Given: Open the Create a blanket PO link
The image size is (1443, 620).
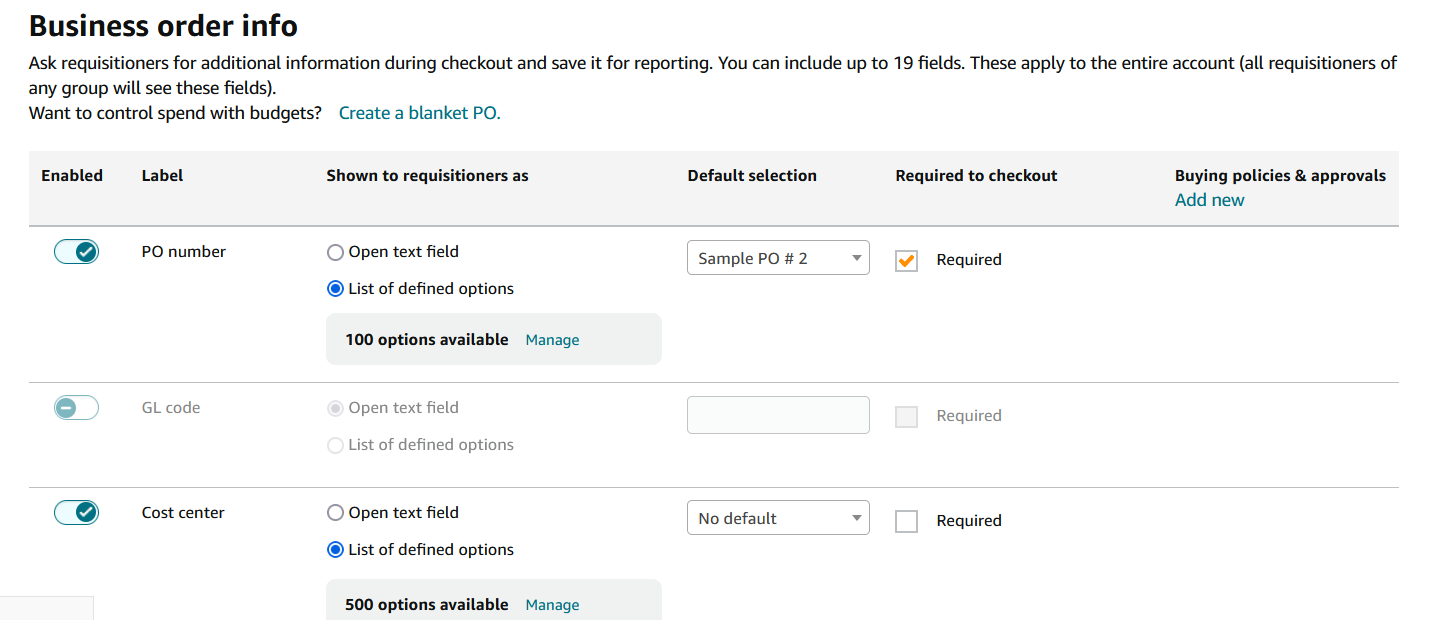Looking at the screenshot, I should point(419,113).
